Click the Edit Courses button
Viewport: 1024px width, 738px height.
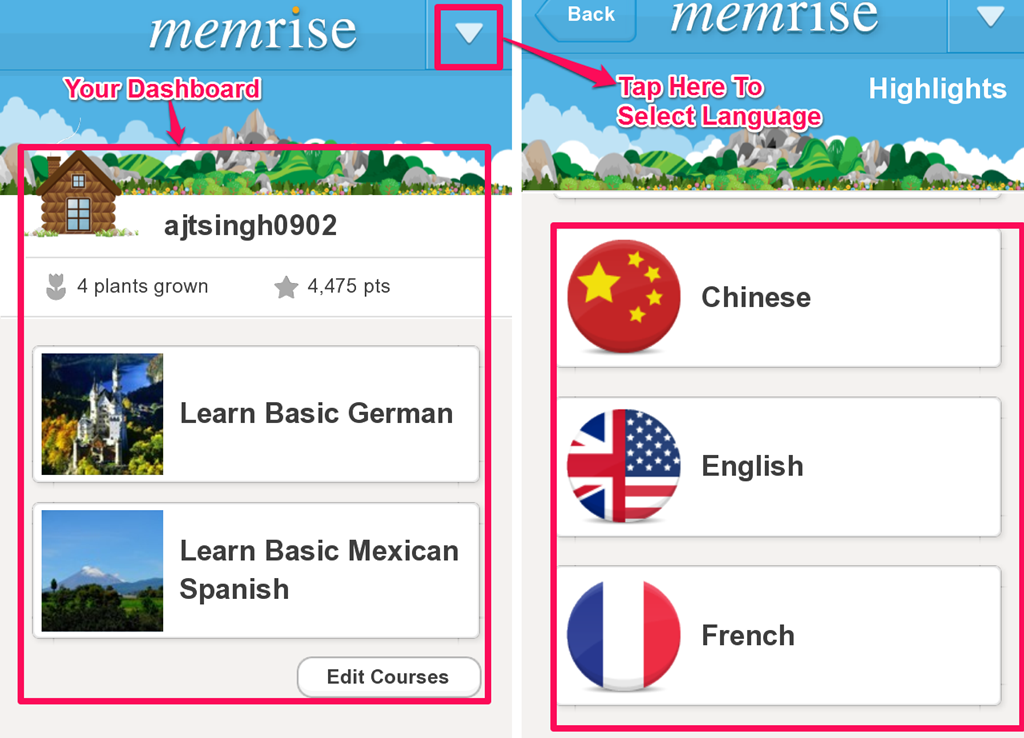click(389, 677)
